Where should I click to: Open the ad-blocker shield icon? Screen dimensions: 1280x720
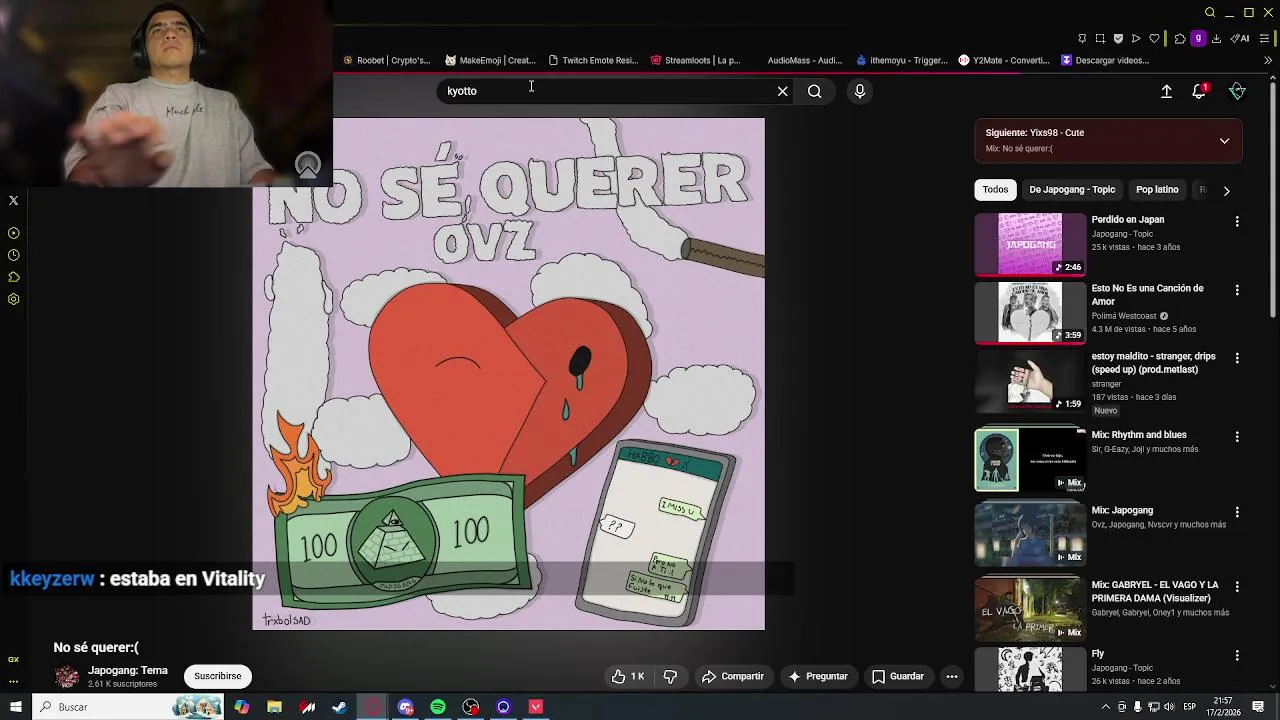1118,39
